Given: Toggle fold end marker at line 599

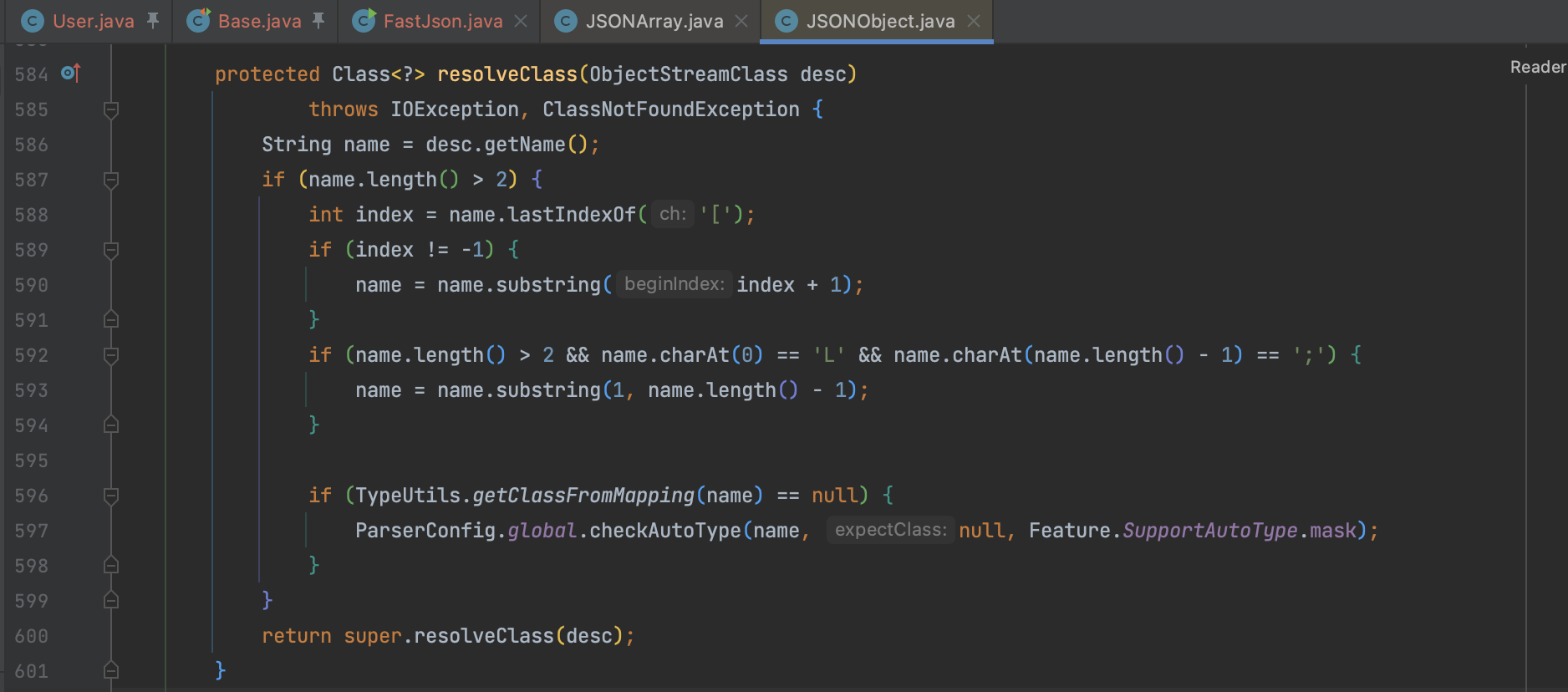Looking at the screenshot, I should [111, 600].
